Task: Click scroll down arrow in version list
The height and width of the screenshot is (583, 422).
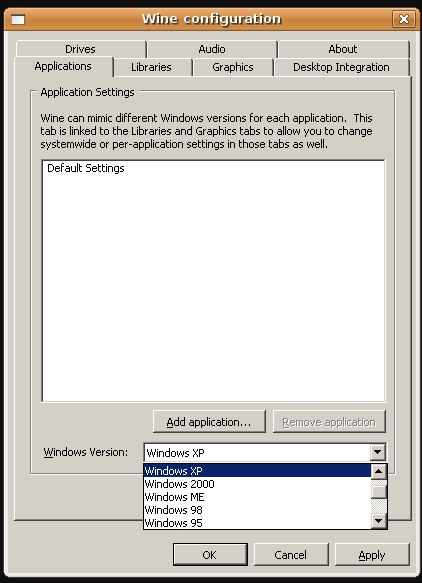Action: pyautogui.click(x=378, y=521)
